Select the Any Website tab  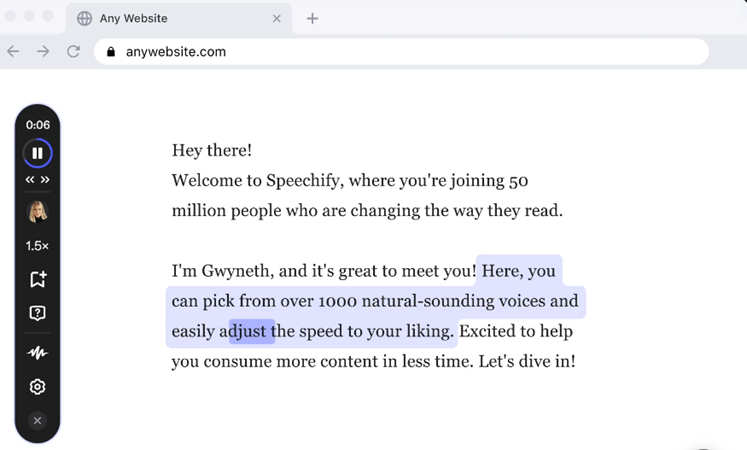[179, 19]
